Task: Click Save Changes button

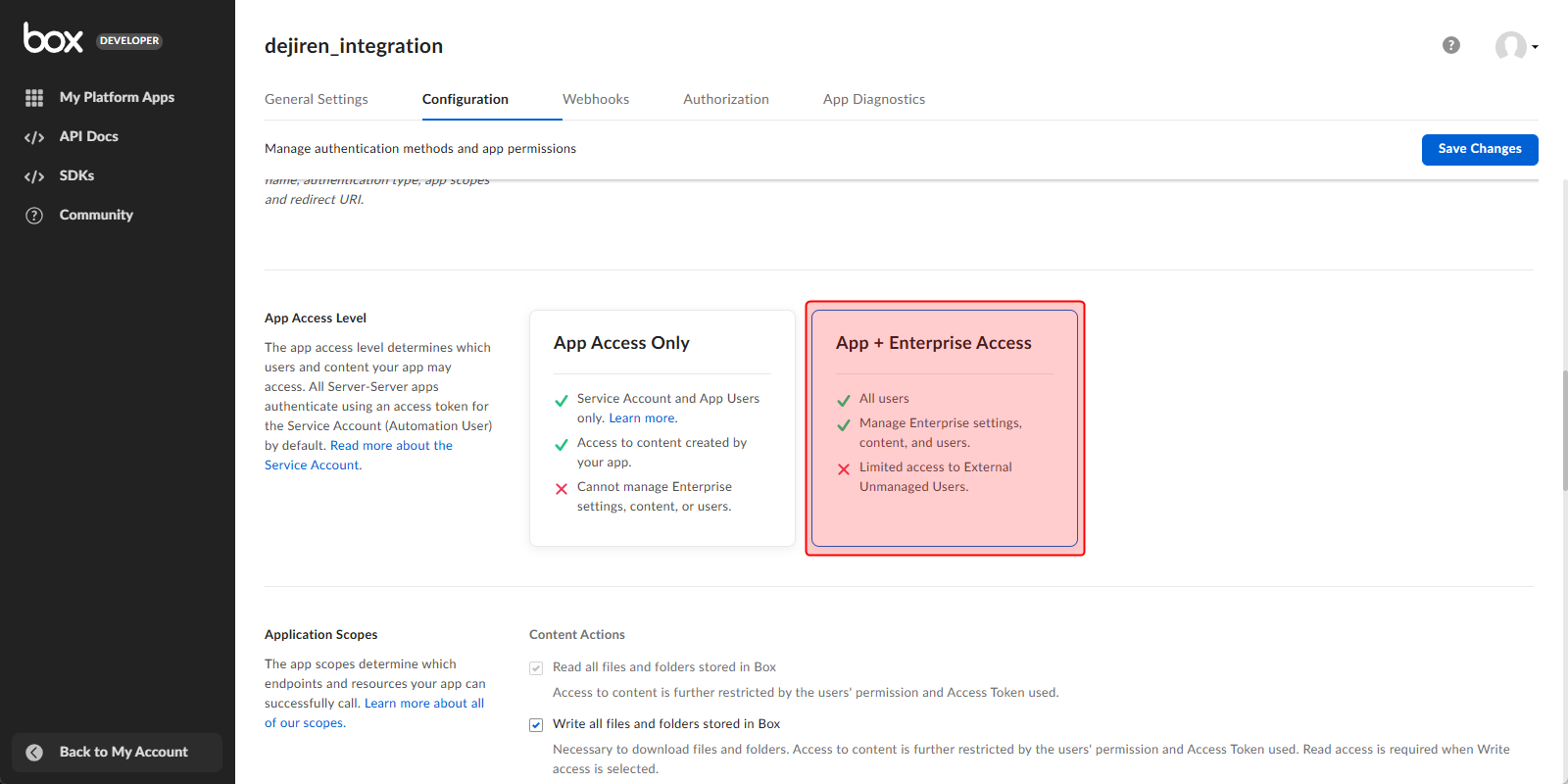Action: pyautogui.click(x=1480, y=149)
